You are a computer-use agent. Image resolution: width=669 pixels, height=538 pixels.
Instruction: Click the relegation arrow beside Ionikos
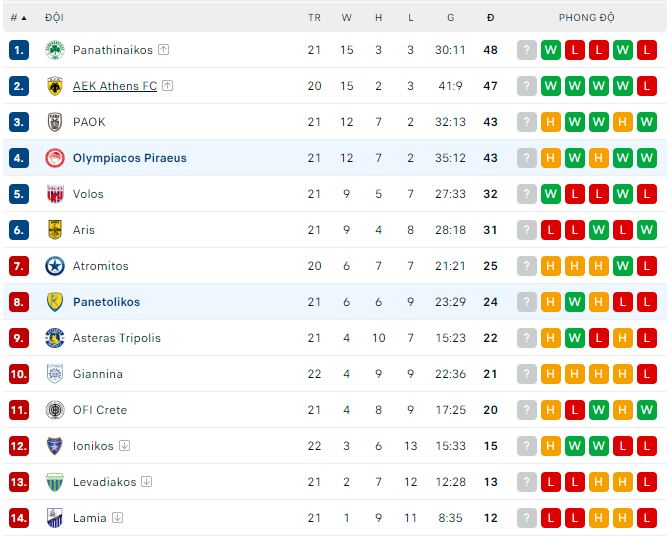click(x=124, y=446)
